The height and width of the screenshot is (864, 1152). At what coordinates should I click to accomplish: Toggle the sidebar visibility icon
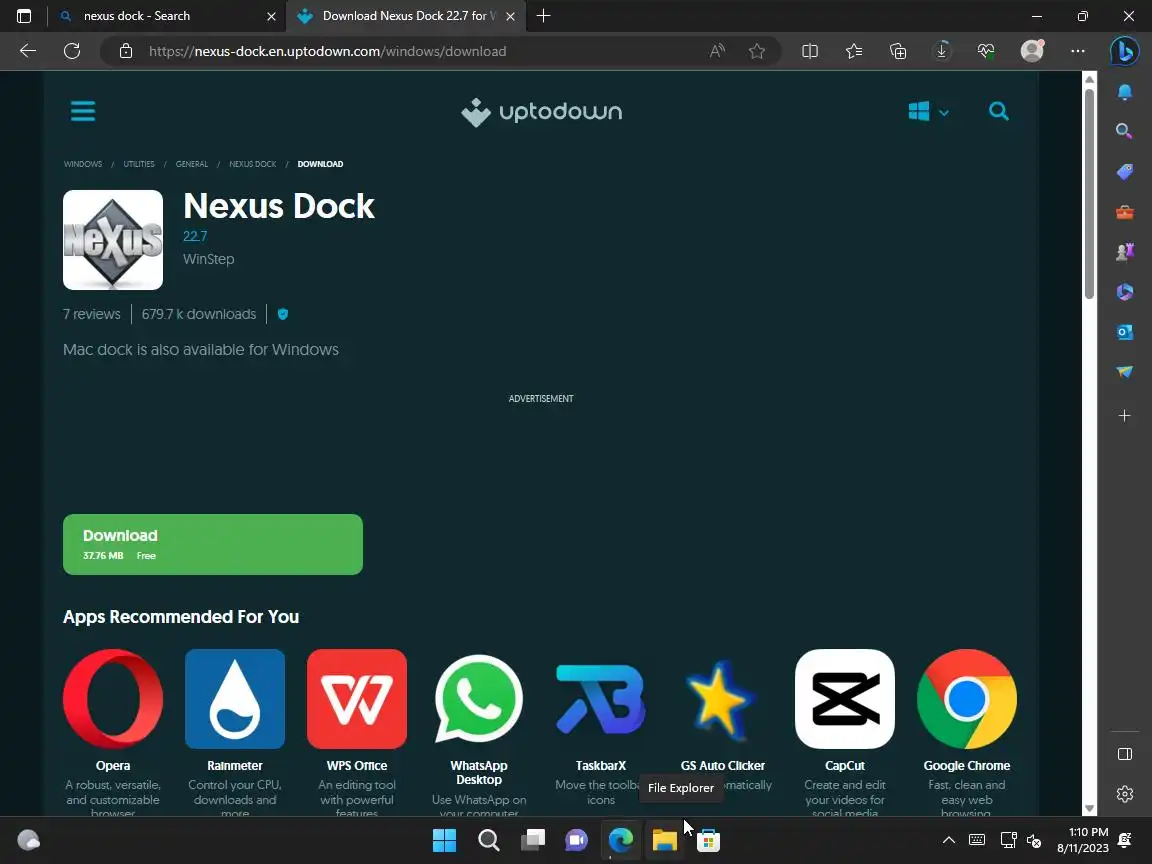coord(1125,754)
